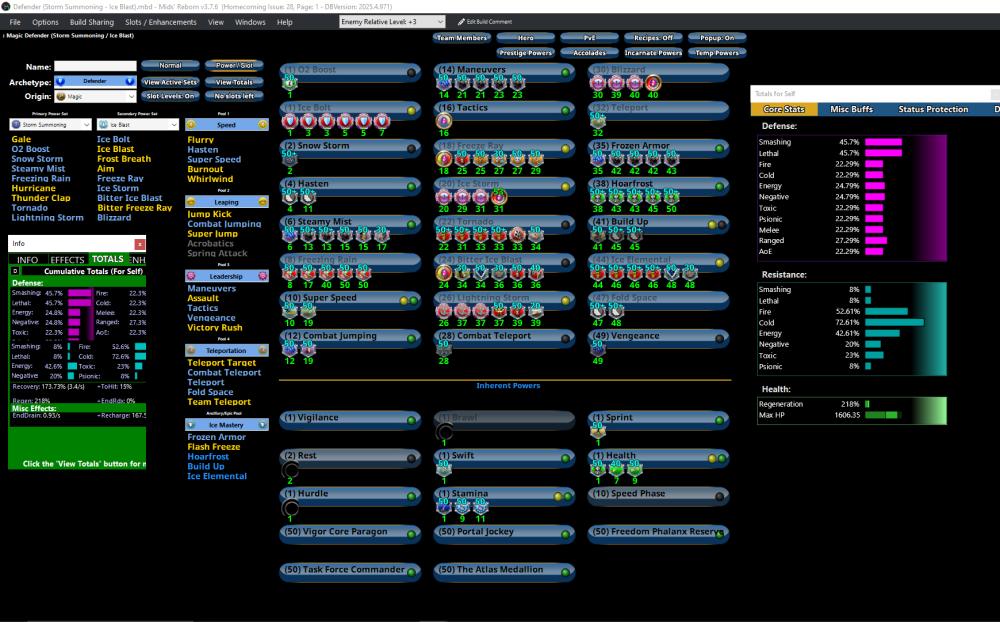
Task: Click the Edit Build Comment pencil icon
Action: tap(461, 21)
